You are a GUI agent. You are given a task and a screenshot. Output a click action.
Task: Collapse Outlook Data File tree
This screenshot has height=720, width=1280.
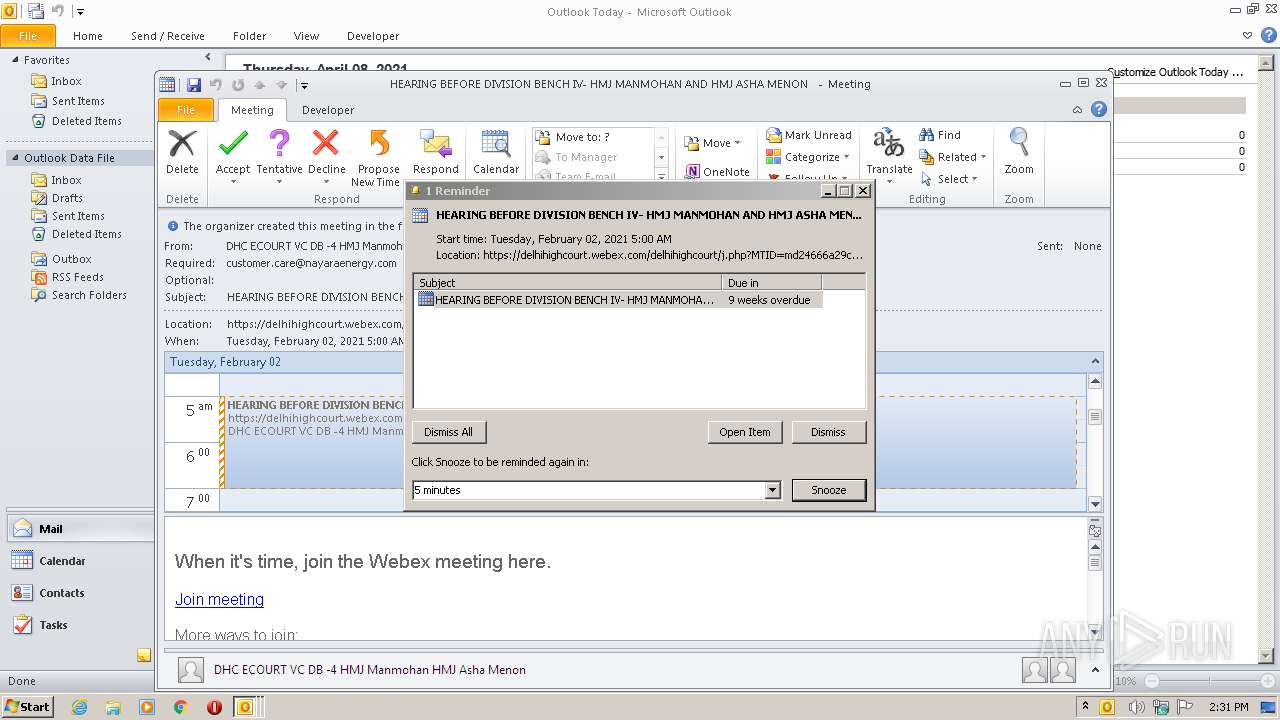[15, 158]
